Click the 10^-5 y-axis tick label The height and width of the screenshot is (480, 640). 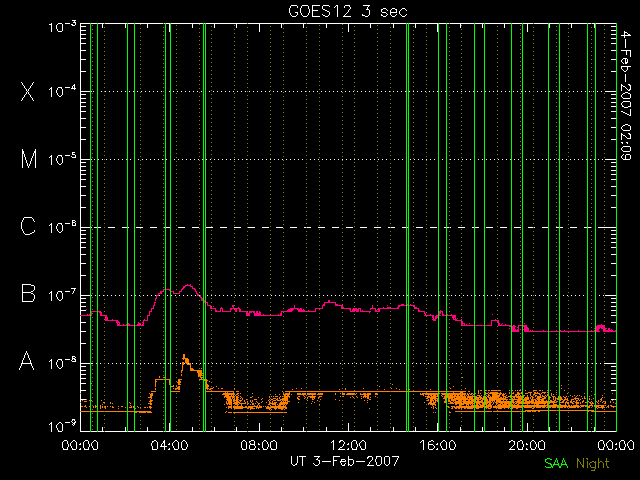click(62, 160)
